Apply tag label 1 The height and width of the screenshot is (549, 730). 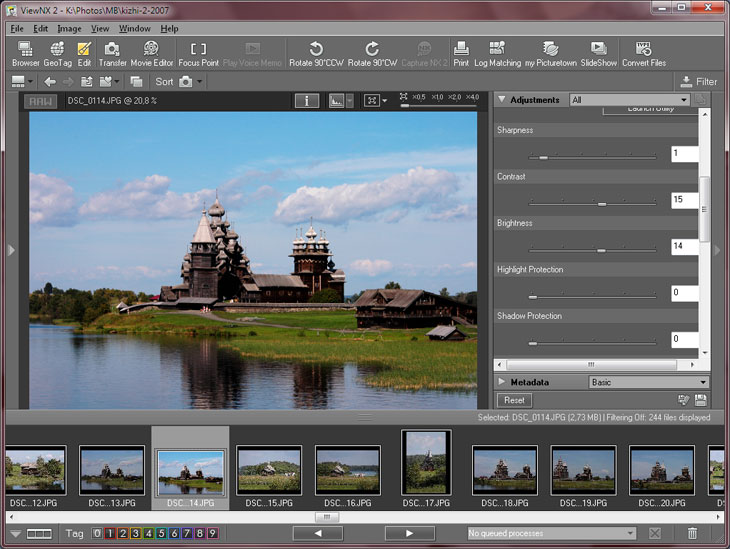click(x=109, y=533)
